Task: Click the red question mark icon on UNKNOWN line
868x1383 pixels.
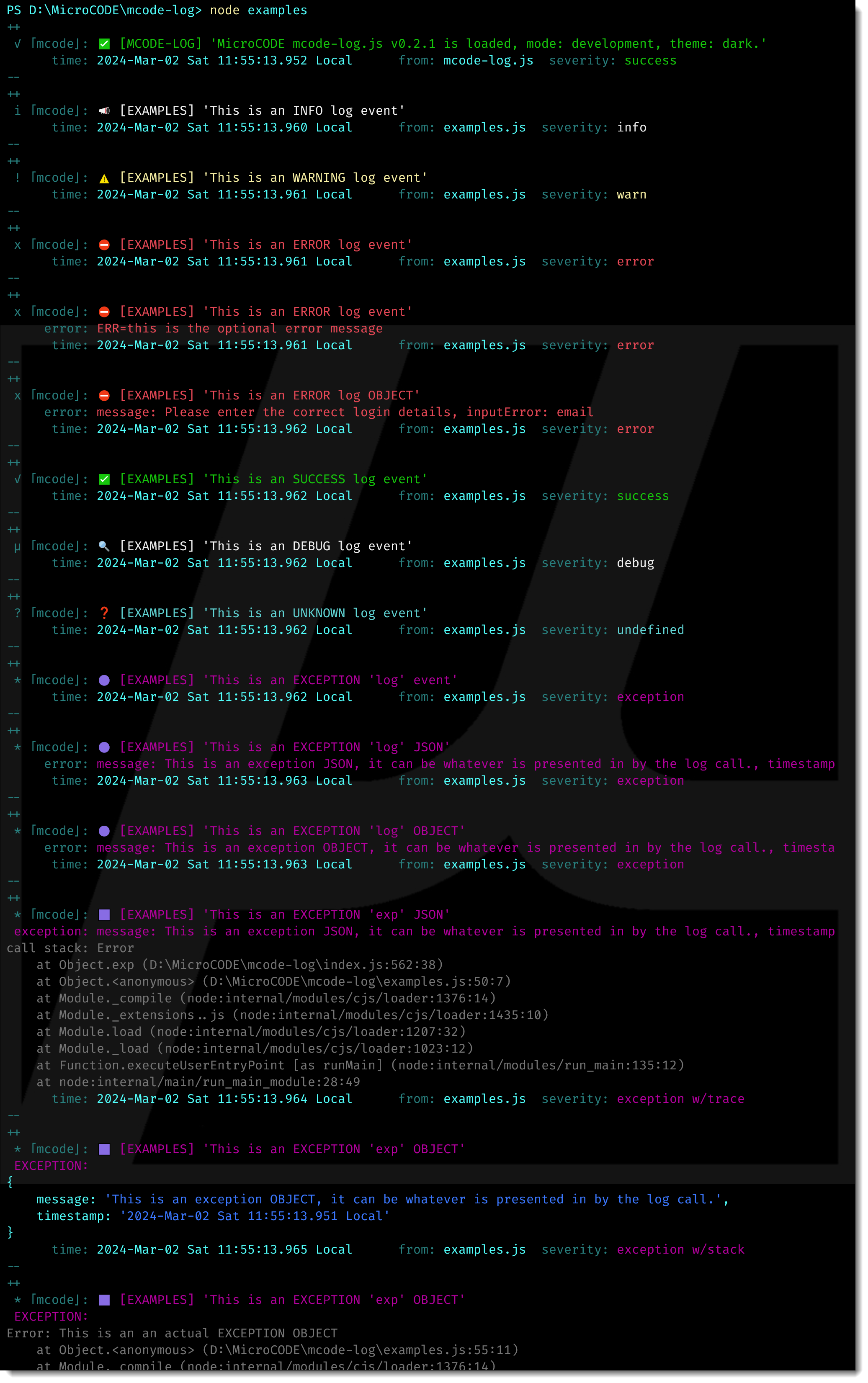Action: 104,613
